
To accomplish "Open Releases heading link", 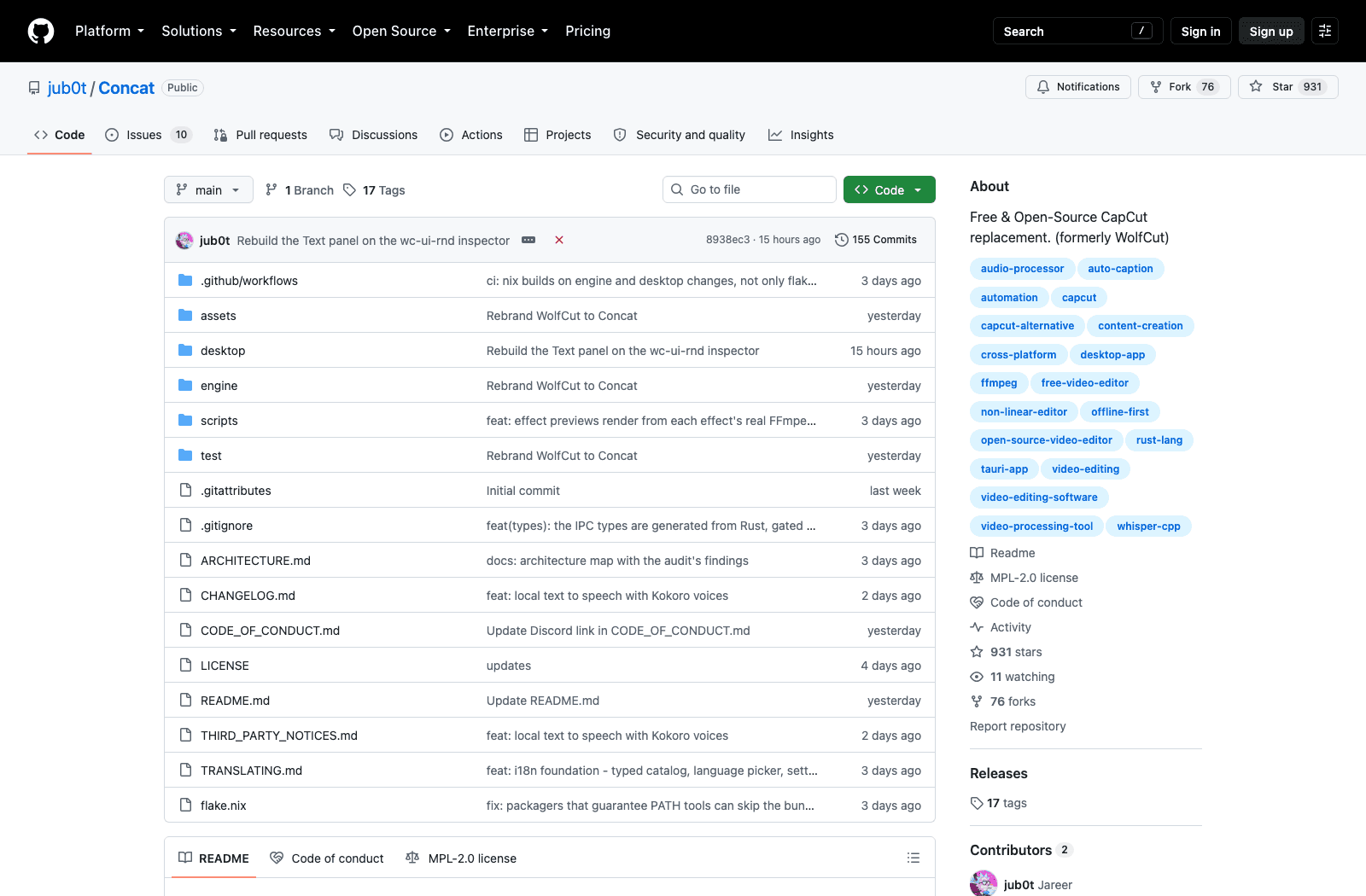I will point(998,773).
